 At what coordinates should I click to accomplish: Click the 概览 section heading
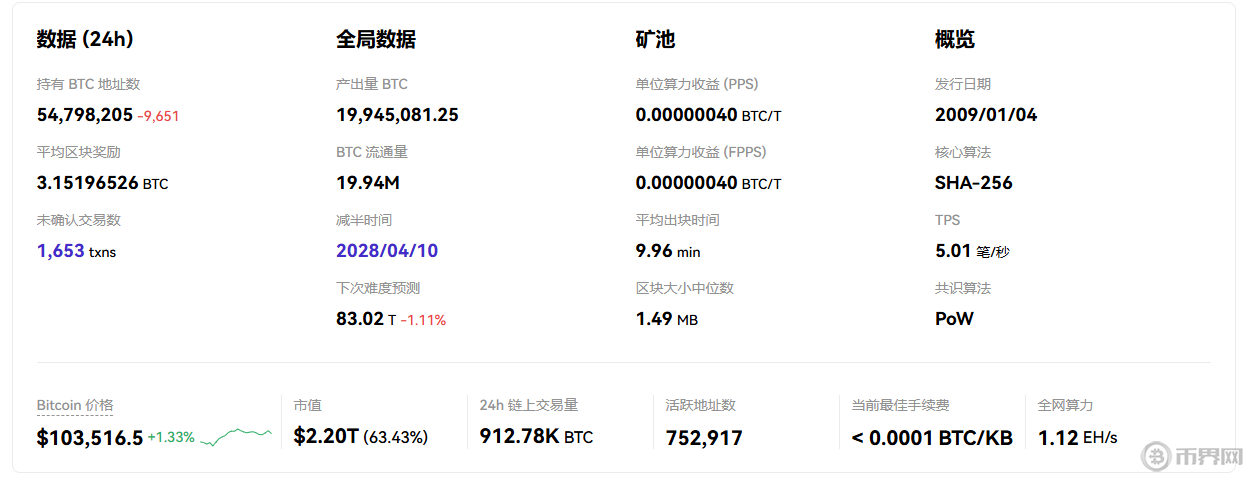[x=955, y=39]
